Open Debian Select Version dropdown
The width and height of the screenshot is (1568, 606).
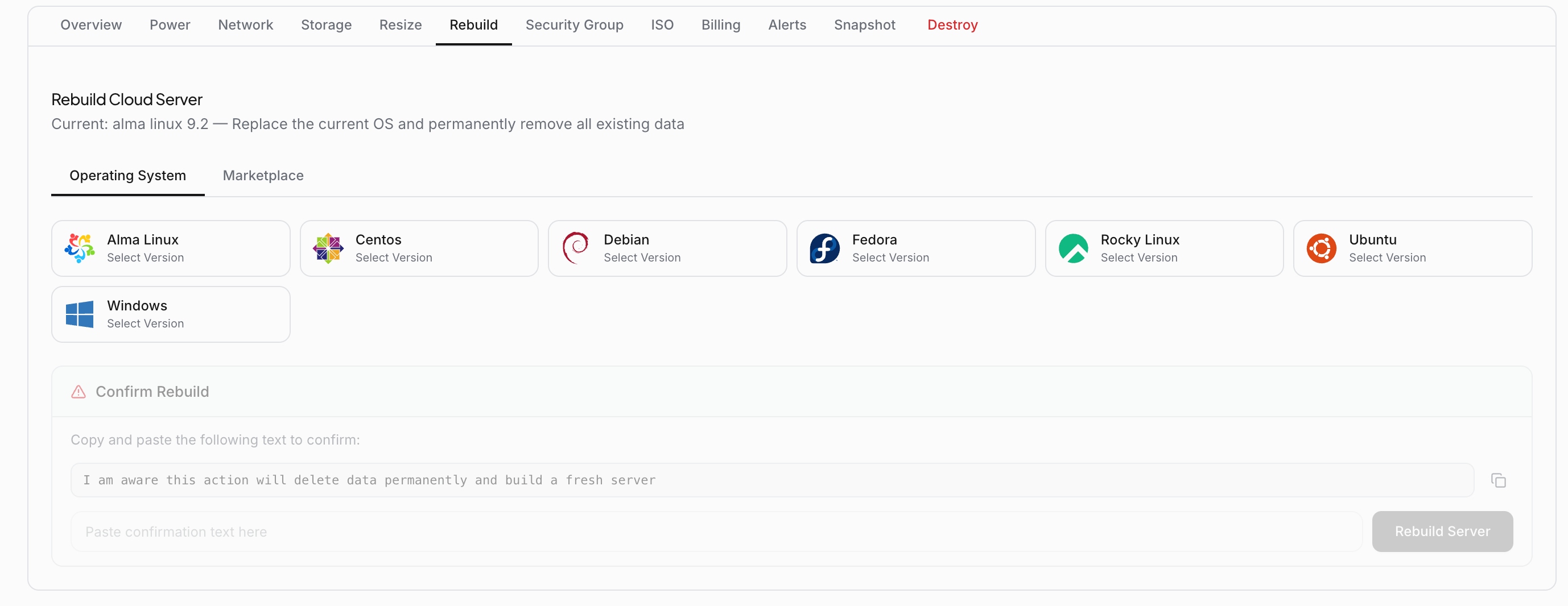pos(668,248)
